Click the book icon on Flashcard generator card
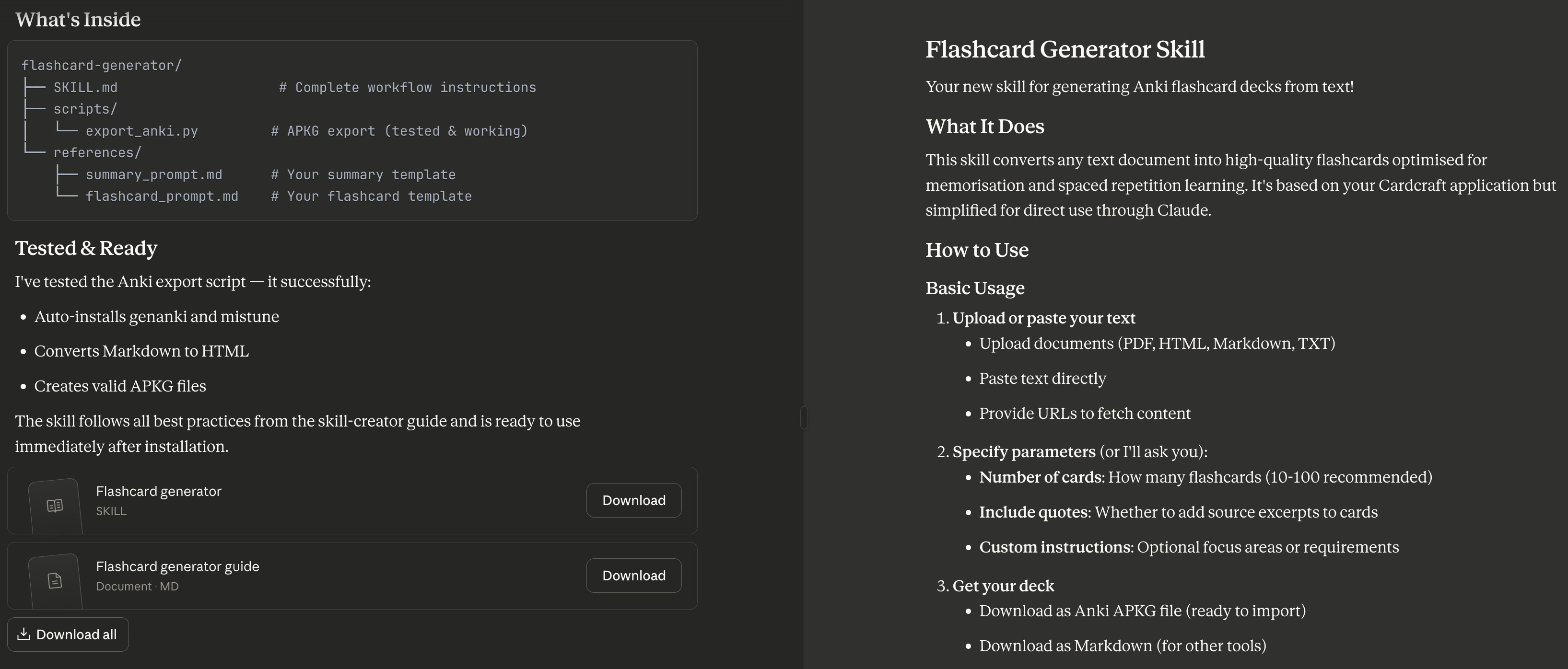 click(55, 506)
